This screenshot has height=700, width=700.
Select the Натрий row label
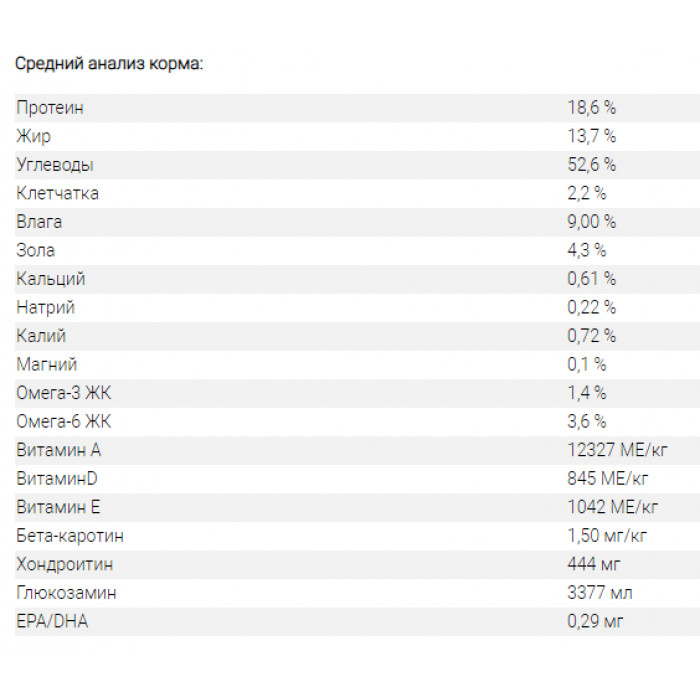(x=45, y=307)
